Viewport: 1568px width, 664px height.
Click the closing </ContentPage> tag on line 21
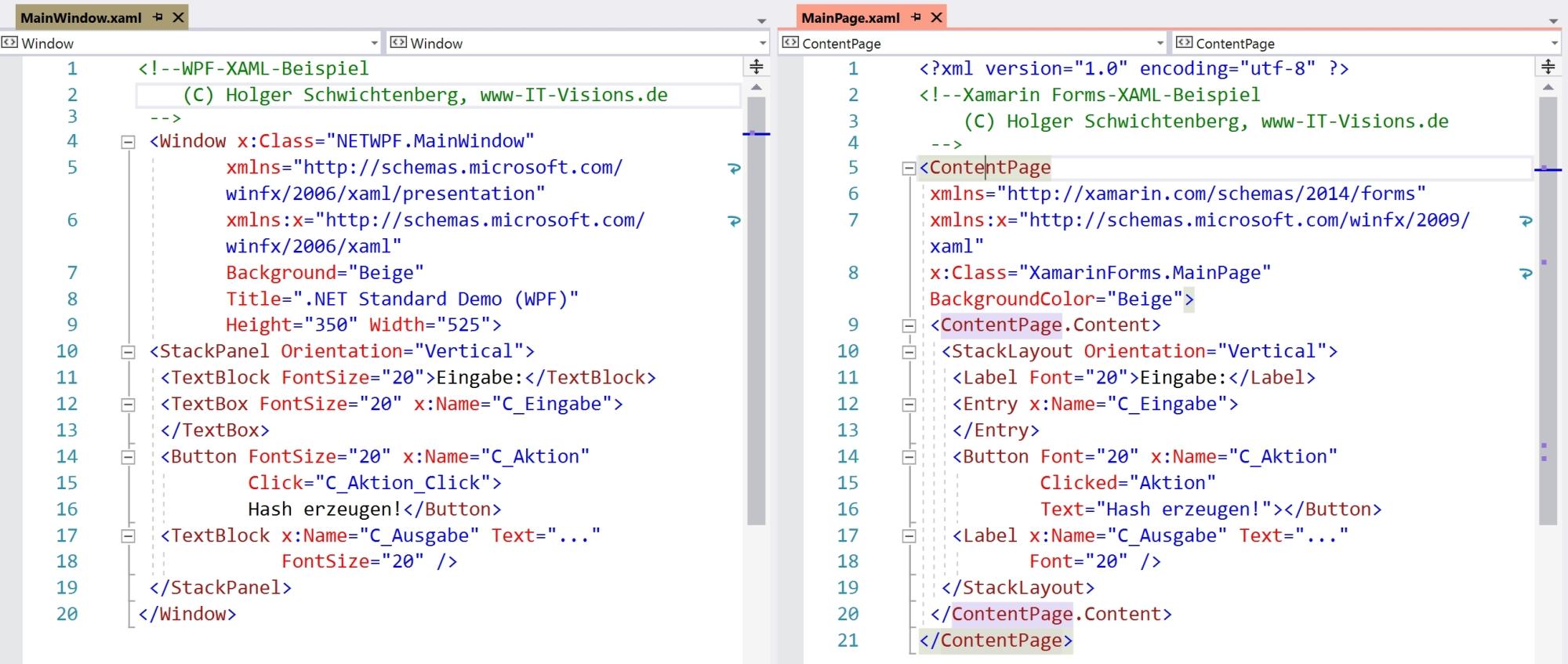(996, 640)
